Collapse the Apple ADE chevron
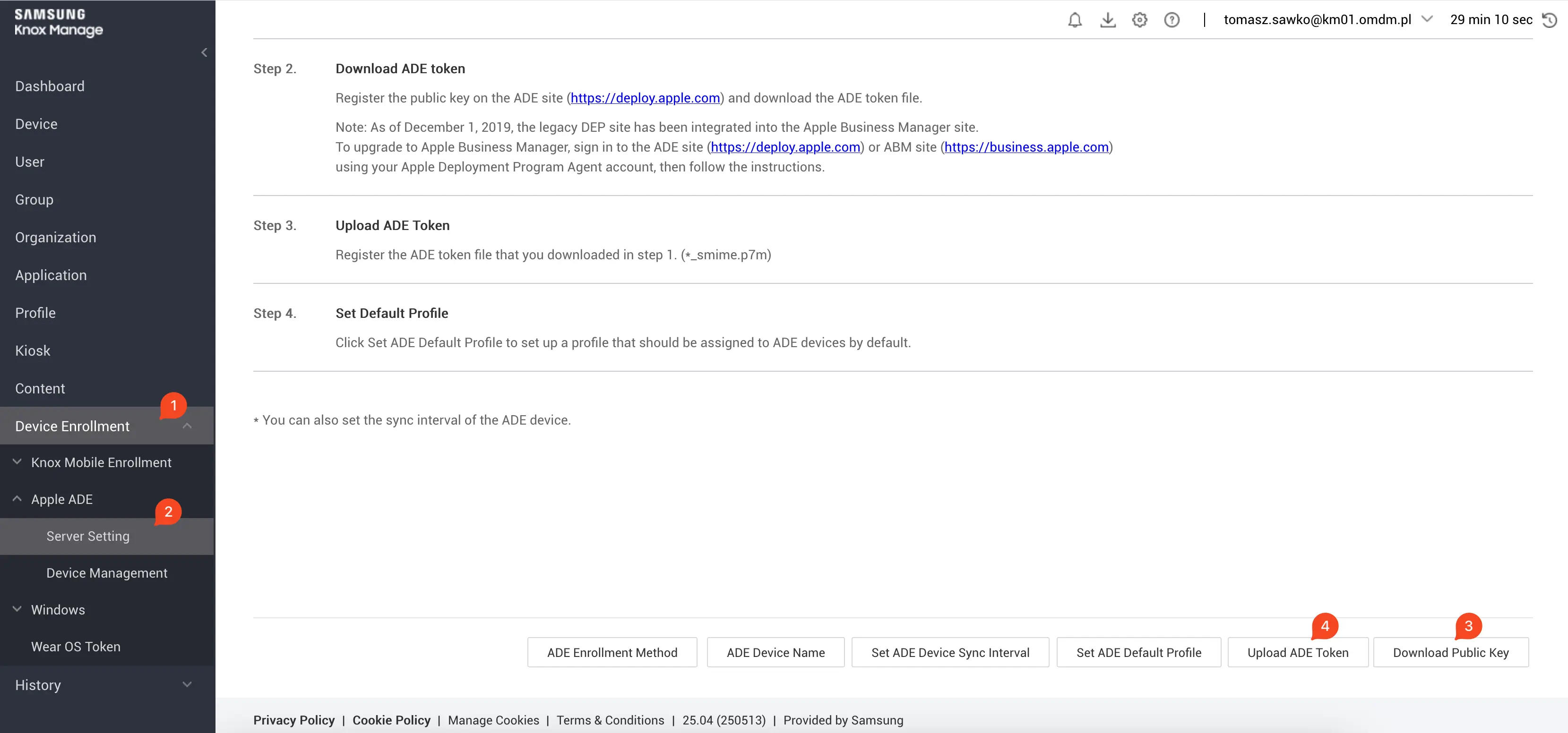The width and height of the screenshot is (1568, 733). [x=17, y=499]
